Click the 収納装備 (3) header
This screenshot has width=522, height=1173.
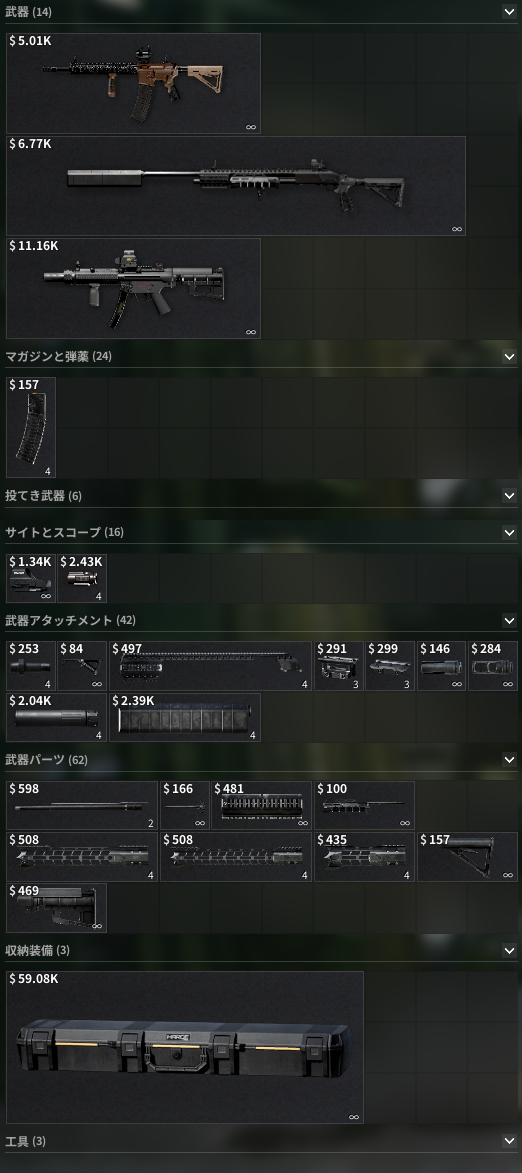[x=37, y=951]
